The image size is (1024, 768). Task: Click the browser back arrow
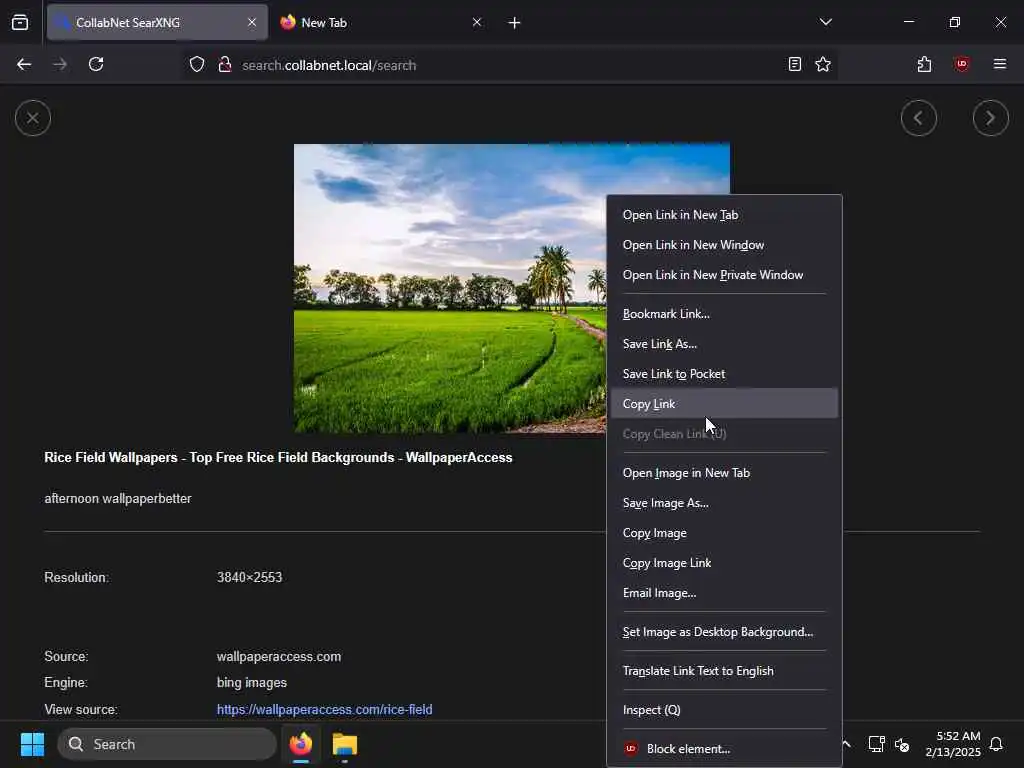[x=24, y=65]
